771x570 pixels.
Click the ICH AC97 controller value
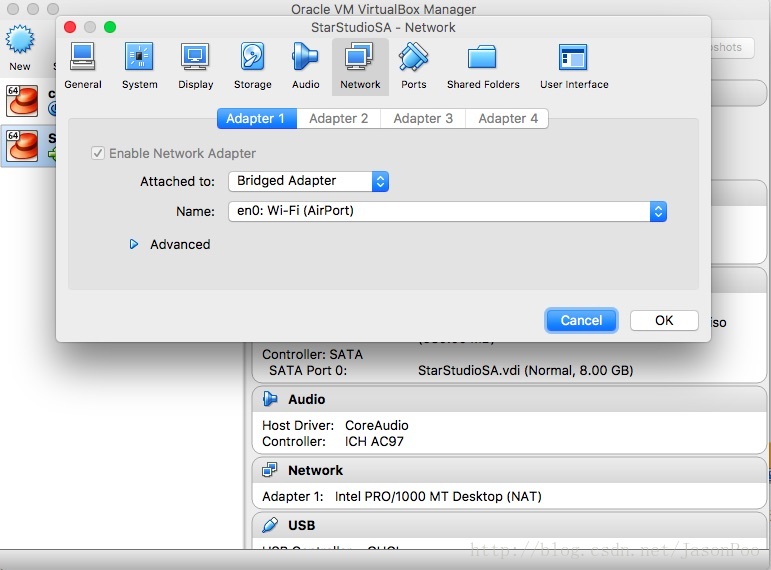point(374,441)
